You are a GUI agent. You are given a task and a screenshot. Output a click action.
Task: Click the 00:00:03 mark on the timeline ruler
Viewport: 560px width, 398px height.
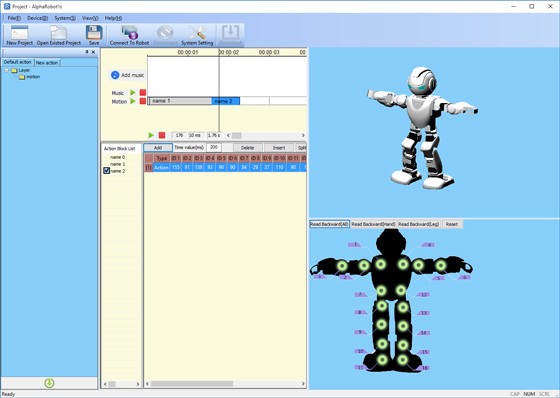[x=269, y=53]
